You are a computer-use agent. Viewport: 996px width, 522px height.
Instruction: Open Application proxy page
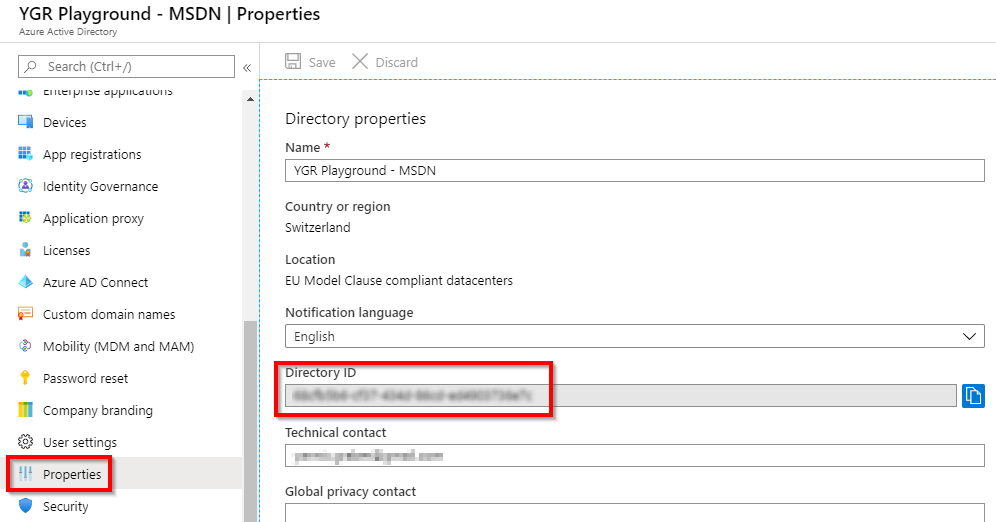tap(93, 218)
